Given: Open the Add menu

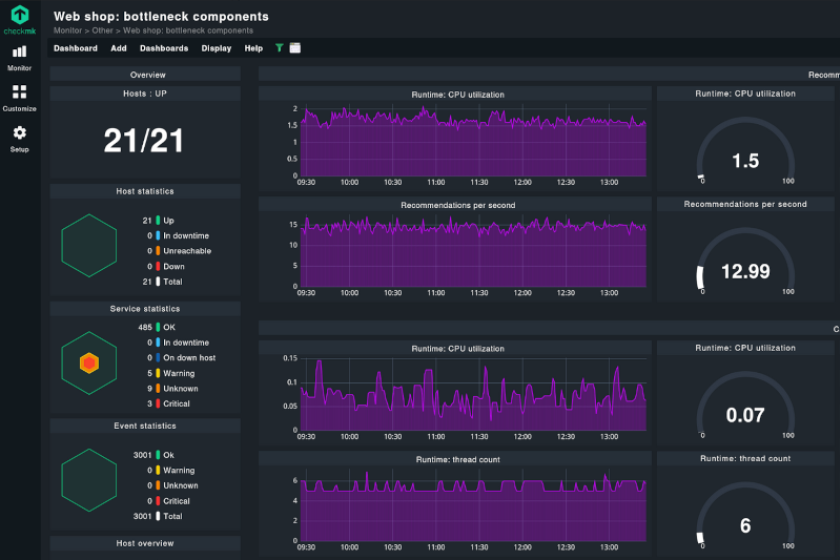Looking at the screenshot, I should tap(118, 48).
